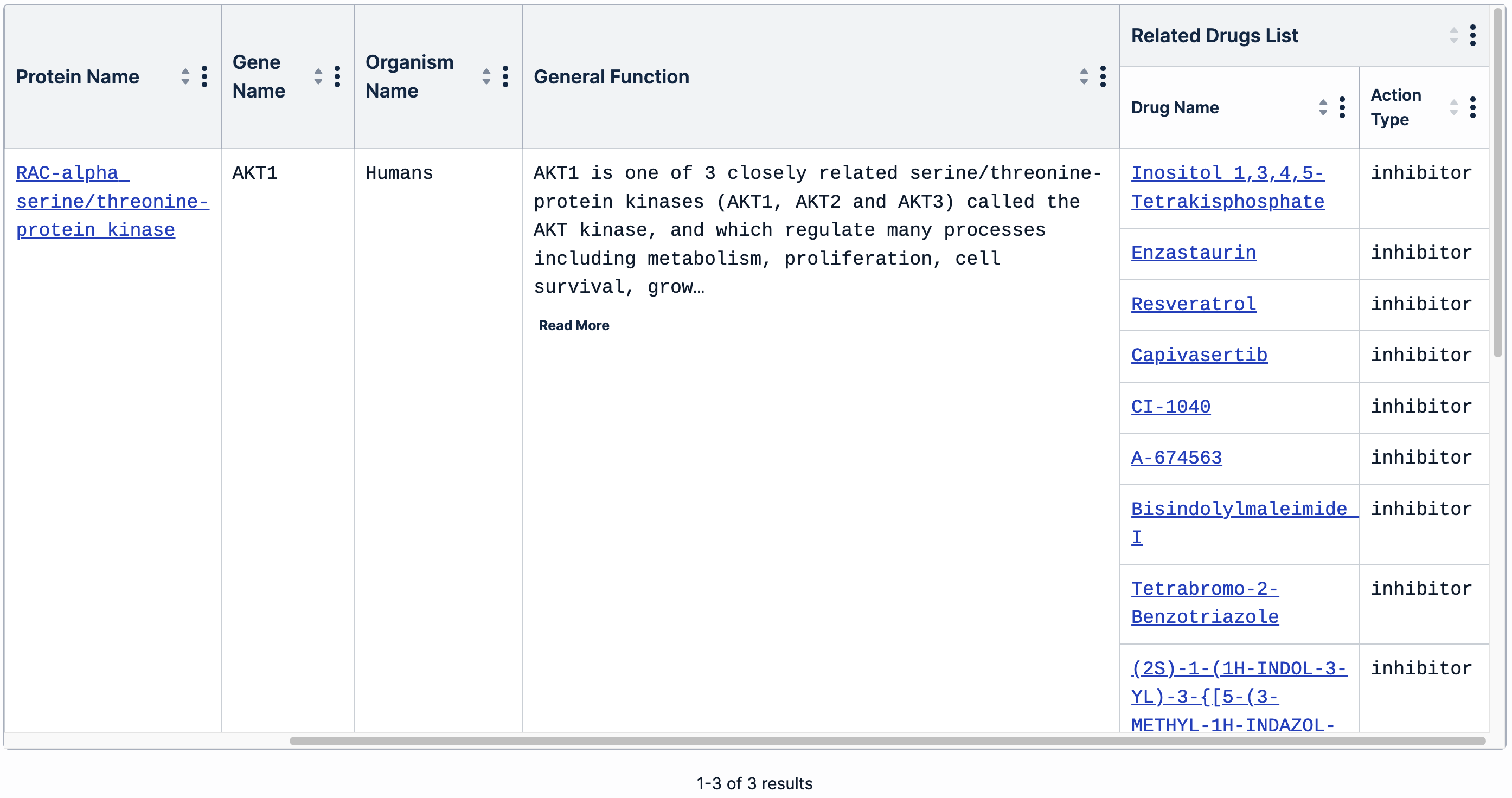Open Organism Name column options menu
Image resolution: width=1512 pixels, height=798 pixels.
point(505,77)
